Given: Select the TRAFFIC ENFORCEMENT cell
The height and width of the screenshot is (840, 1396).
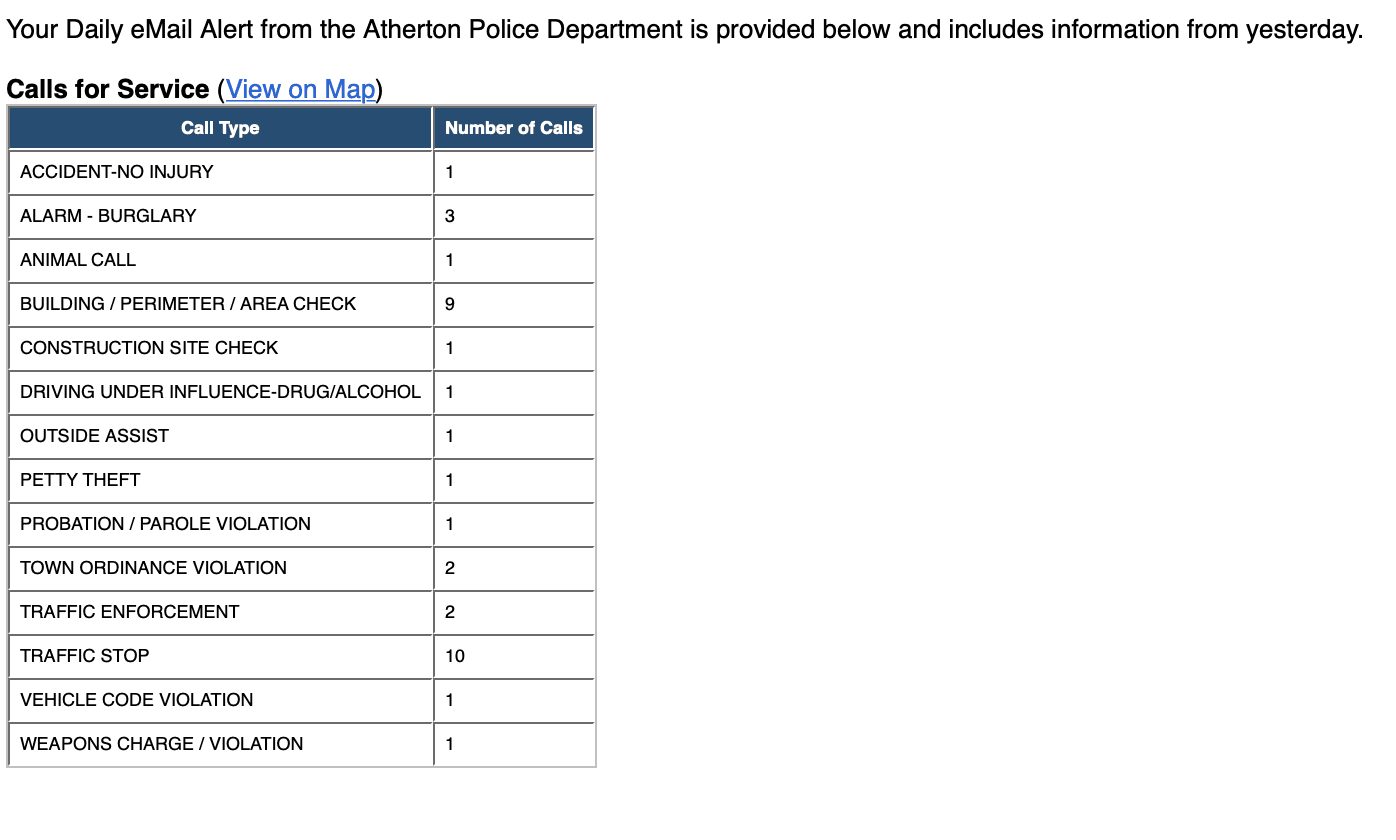Looking at the screenshot, I should (130, 612).
